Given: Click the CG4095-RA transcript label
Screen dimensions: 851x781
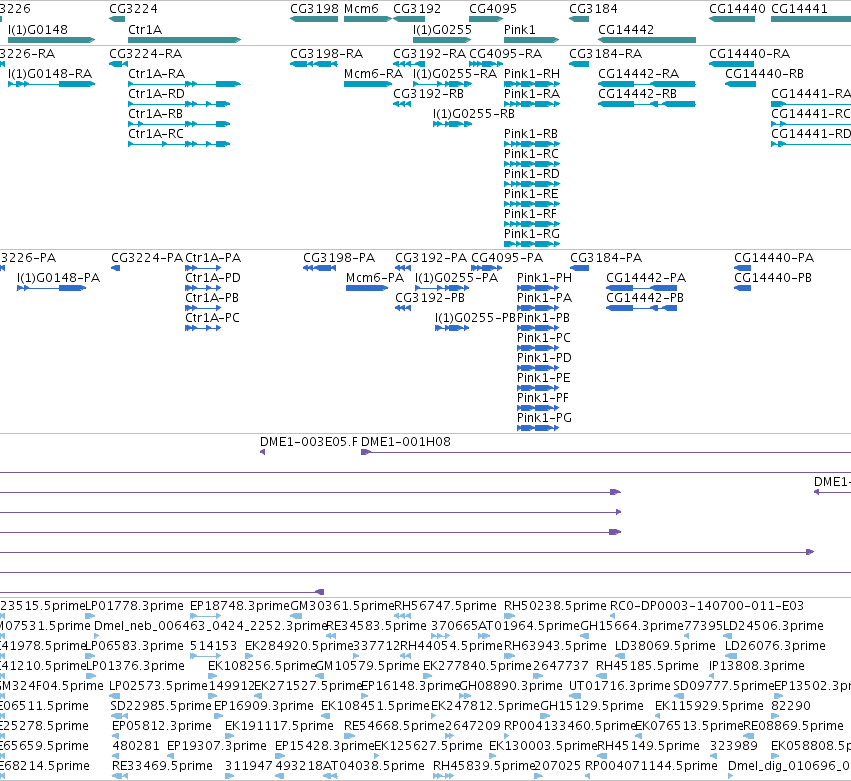Looking at the screenshot, I should [x=505, y=54].
